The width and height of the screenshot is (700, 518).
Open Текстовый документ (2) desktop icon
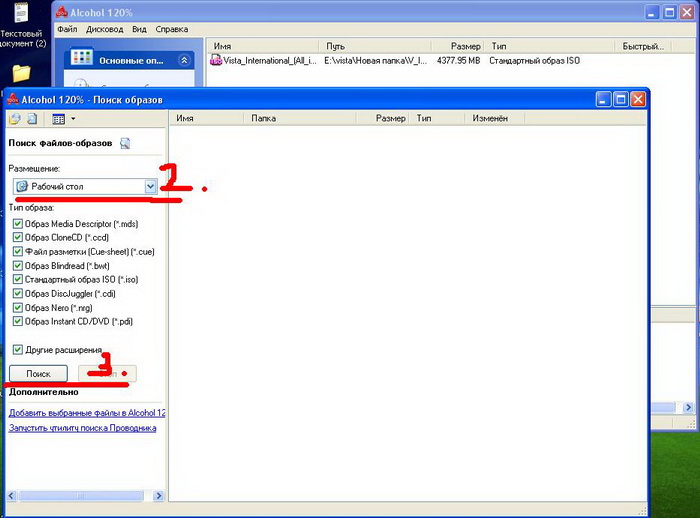coord(22,23)
